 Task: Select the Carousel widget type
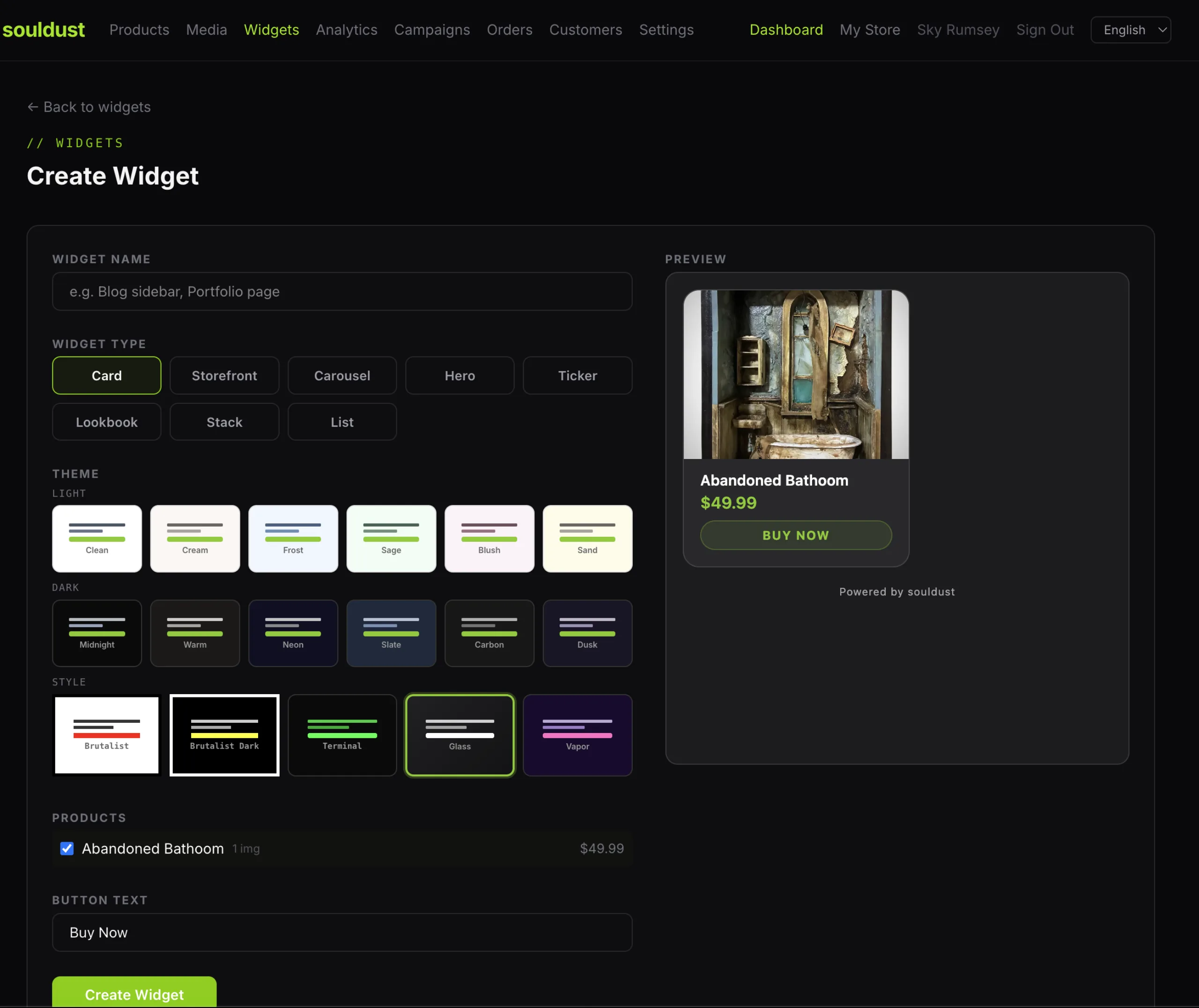point(341,376)
